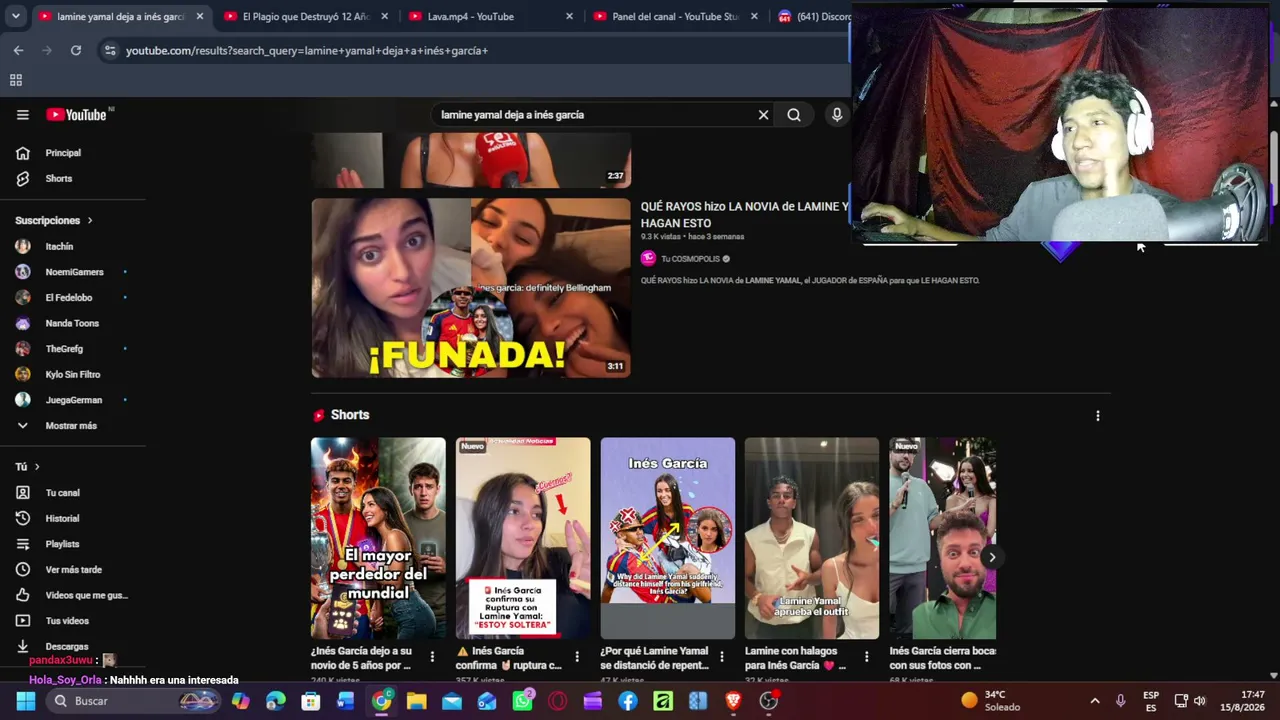Close the 'El Plagio que Destruyó' tab
The height and width of the screenshot is (720, 1280).
click(385, 16)
